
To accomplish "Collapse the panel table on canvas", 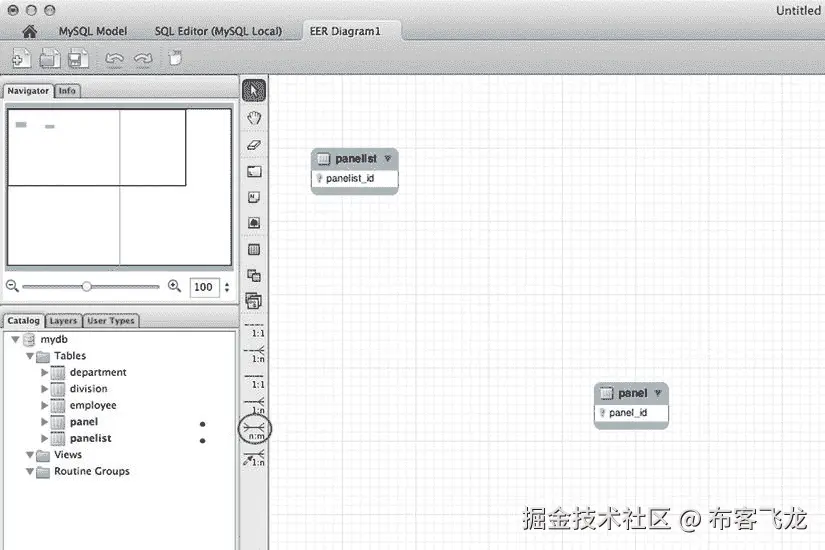I will [x=658, y=393].
